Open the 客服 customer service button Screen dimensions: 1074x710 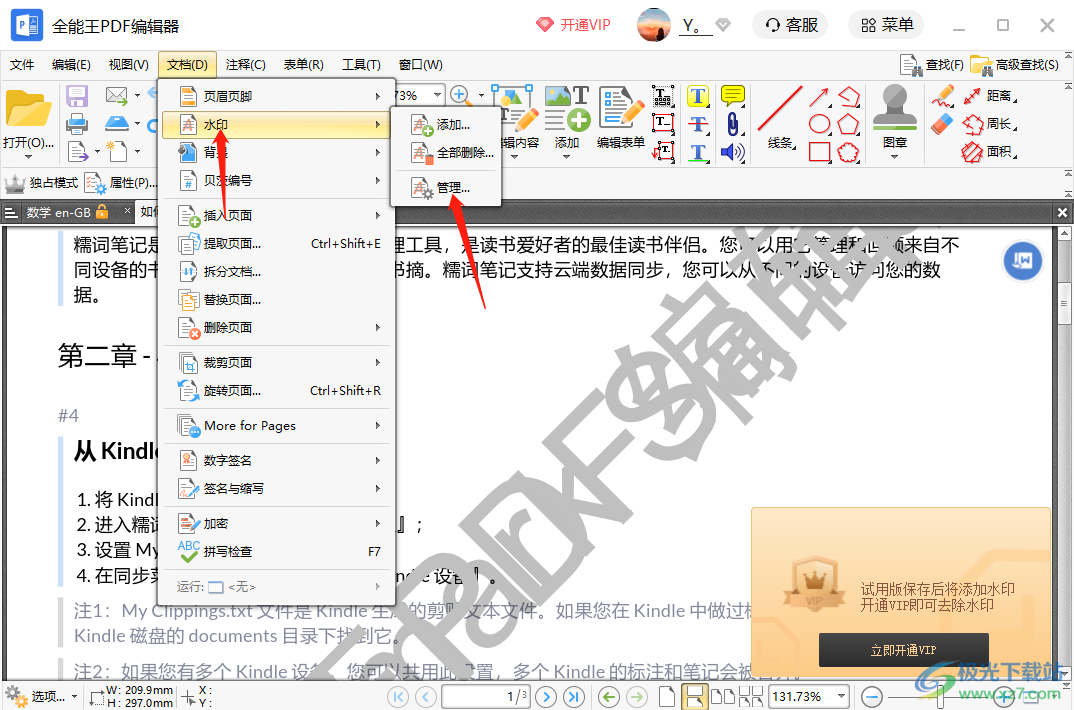click(790, 25)
